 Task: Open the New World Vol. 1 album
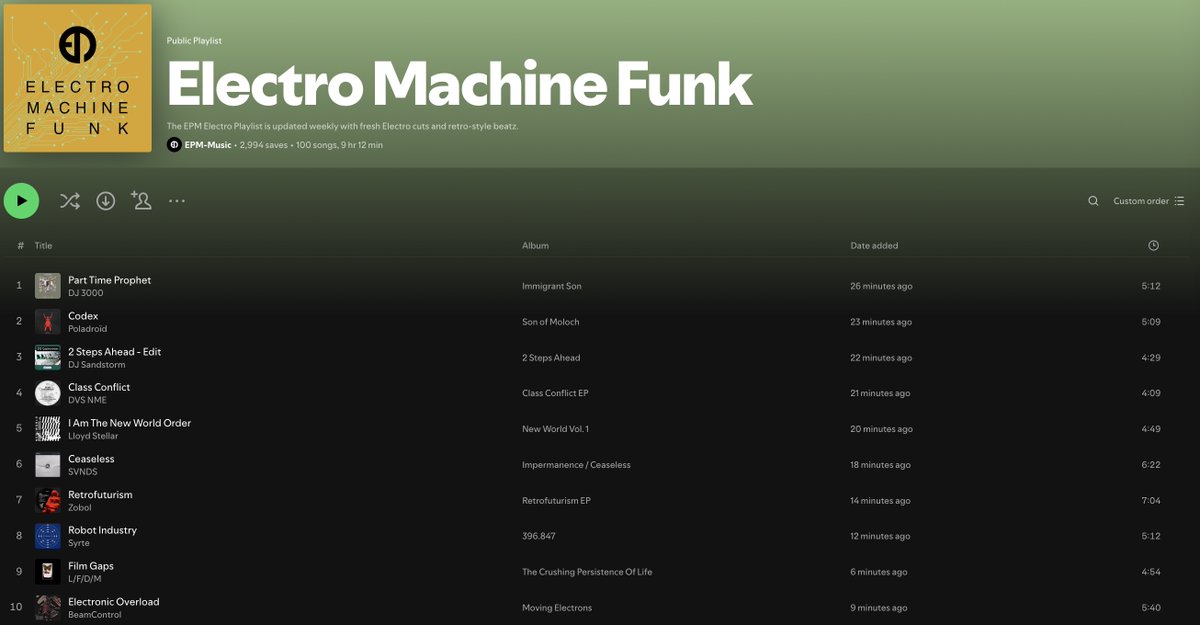click(555, 429)
